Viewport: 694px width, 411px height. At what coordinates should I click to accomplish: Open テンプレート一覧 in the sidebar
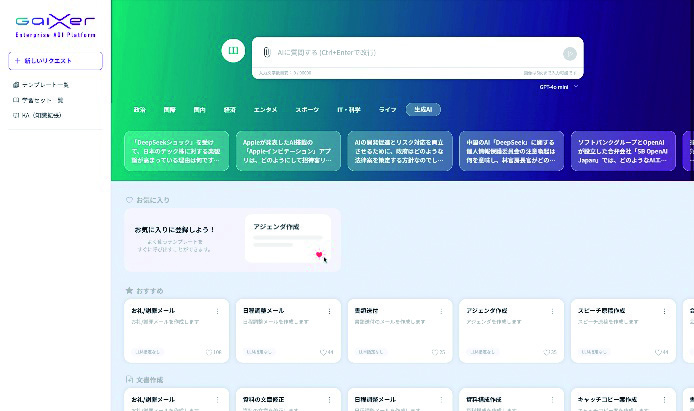point(41,85)
